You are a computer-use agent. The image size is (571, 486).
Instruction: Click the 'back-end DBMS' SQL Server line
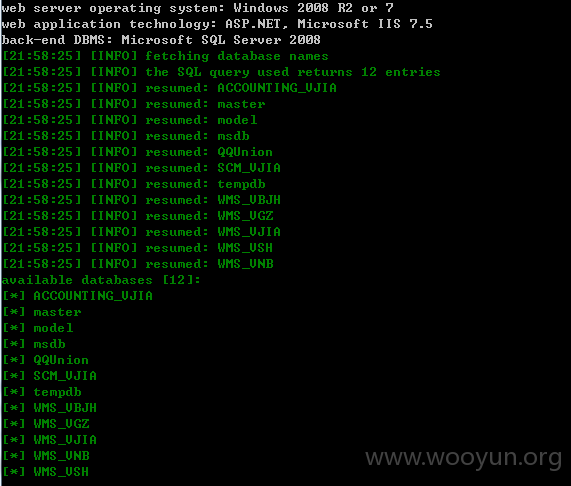pyautogui.click(x=161, y=40)
